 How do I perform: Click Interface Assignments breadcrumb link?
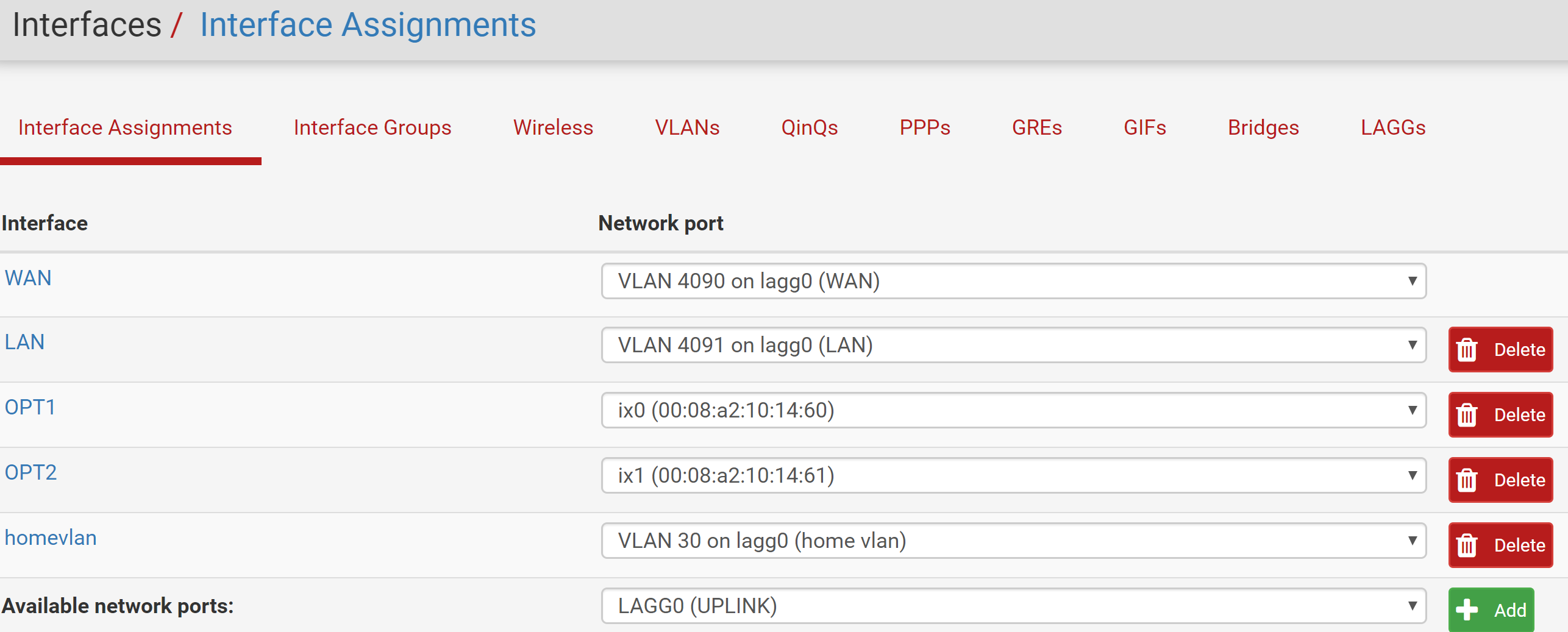[368, 25]
